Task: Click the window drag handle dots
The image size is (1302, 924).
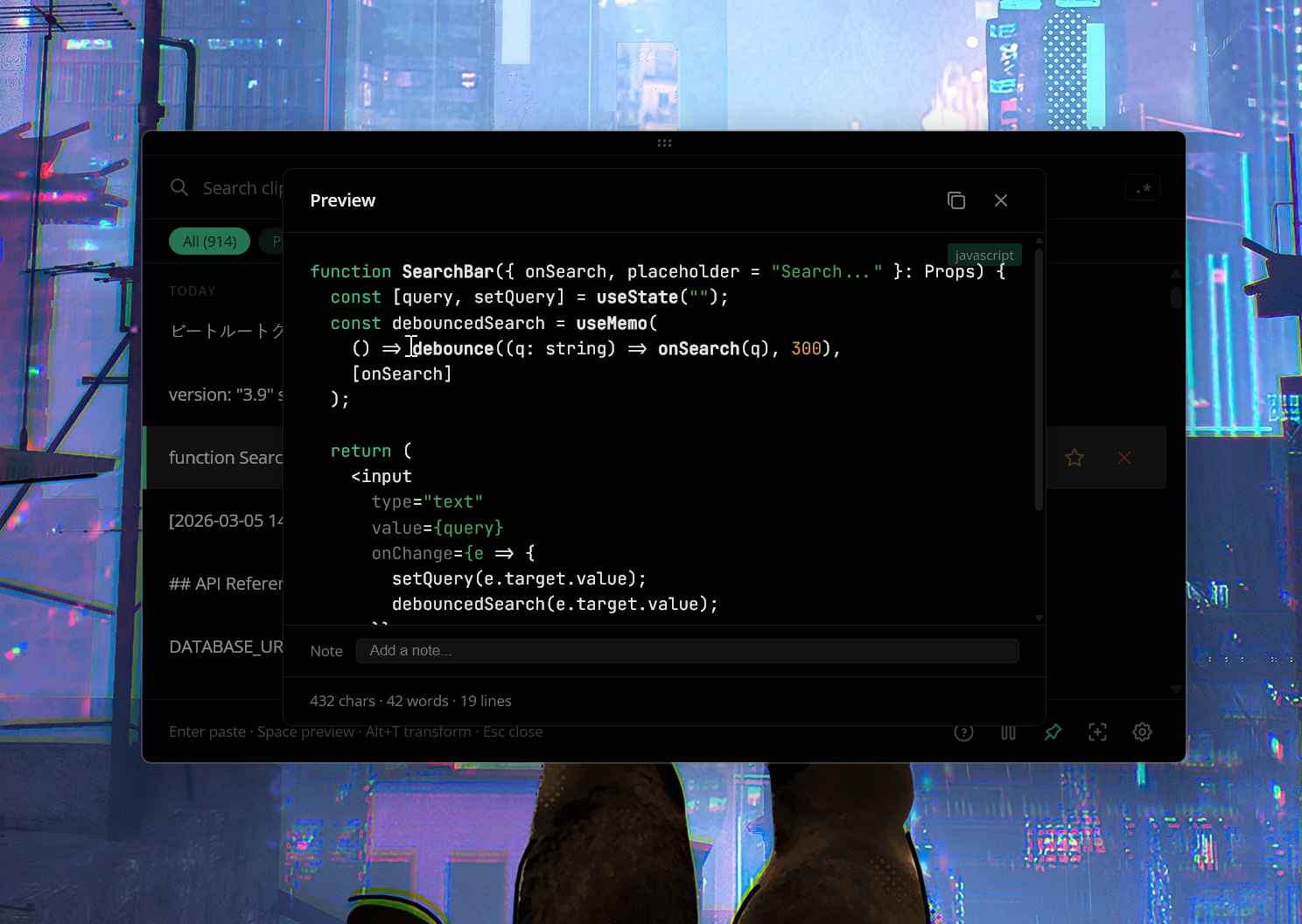Action: tap(664, 143)
